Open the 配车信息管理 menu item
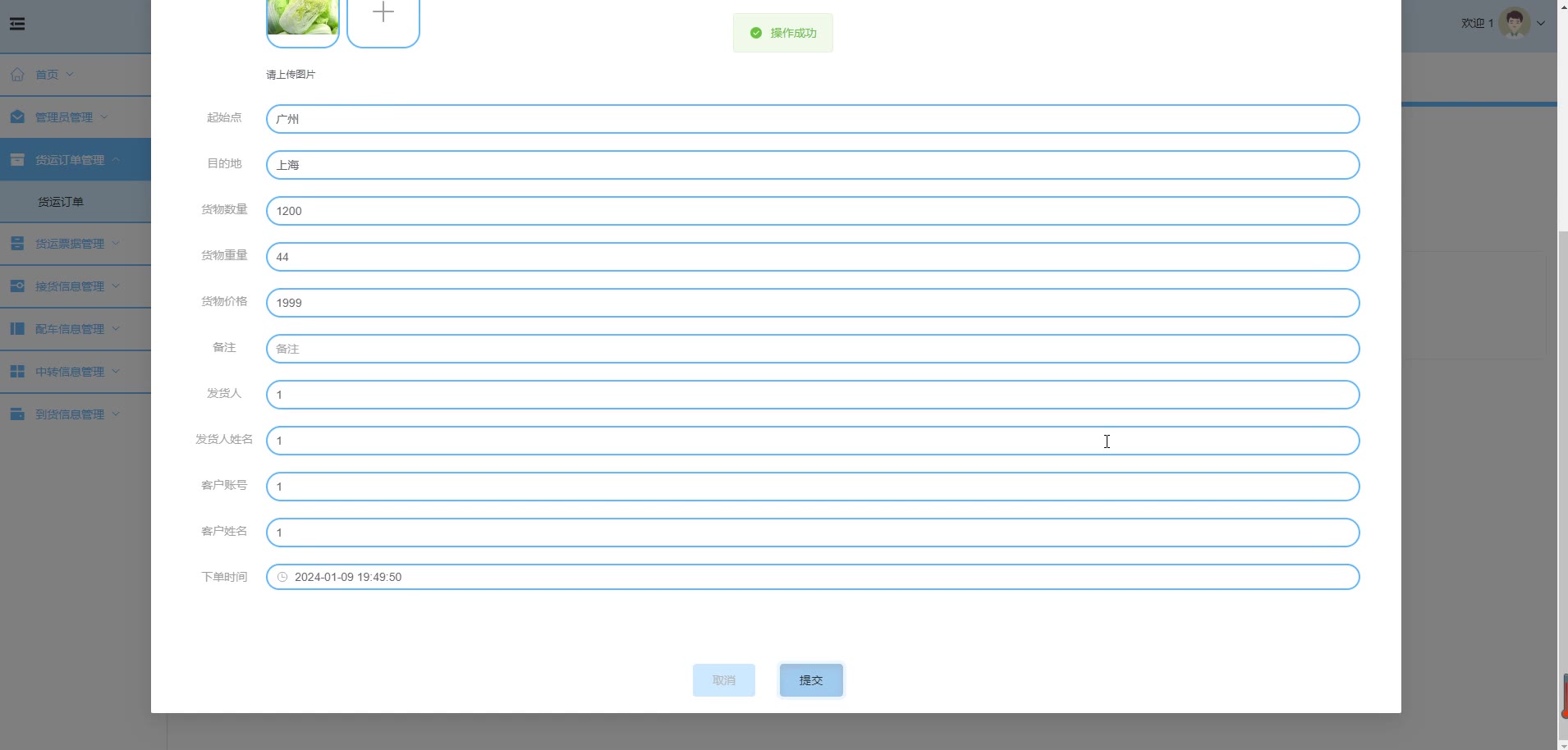Screen dimensions: 1568x750 tap(76, 329)
